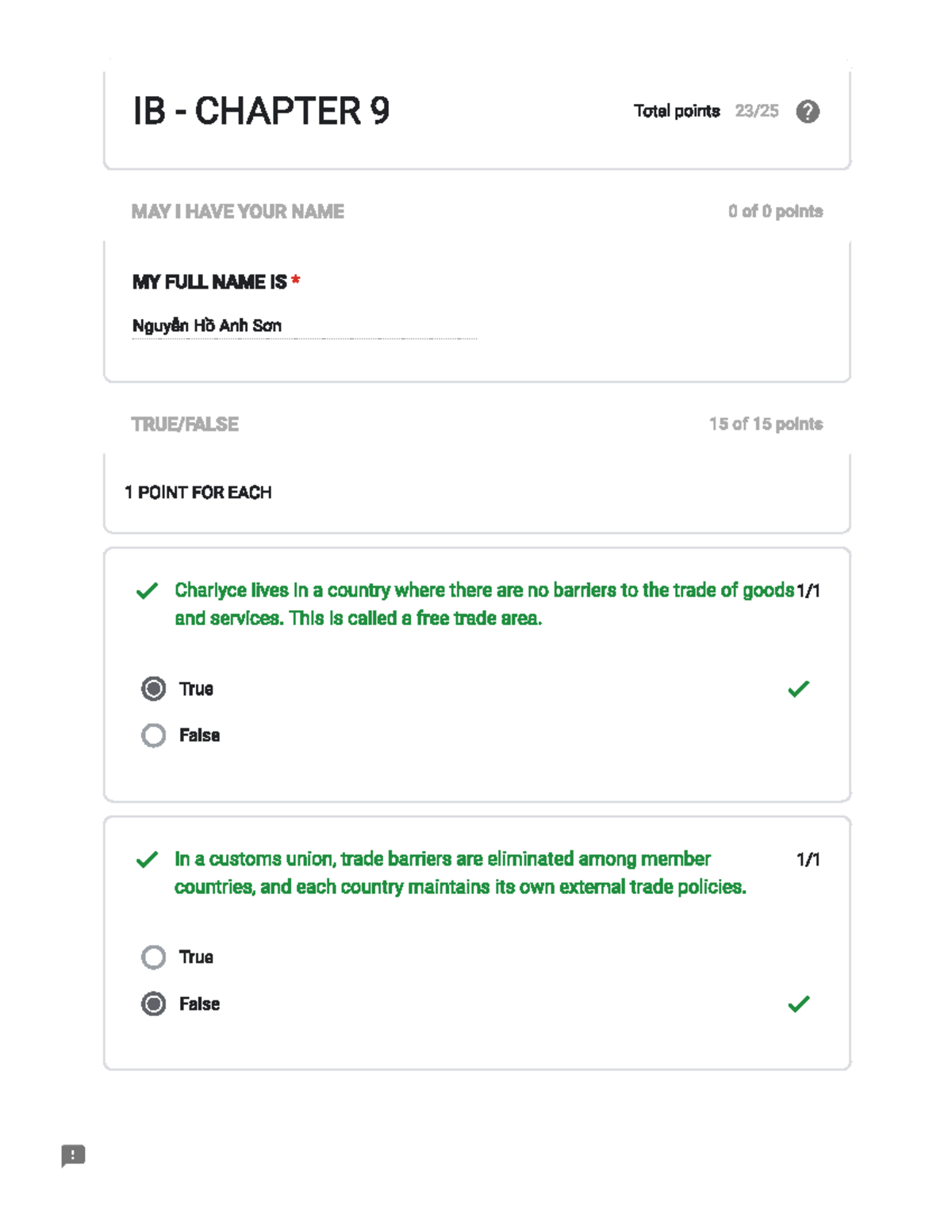Click the IB - CHAPTER 9 title
Image resolution: width=952 pixels, height=1232 pixels.
pyautogui.click(x=261, y=111)
